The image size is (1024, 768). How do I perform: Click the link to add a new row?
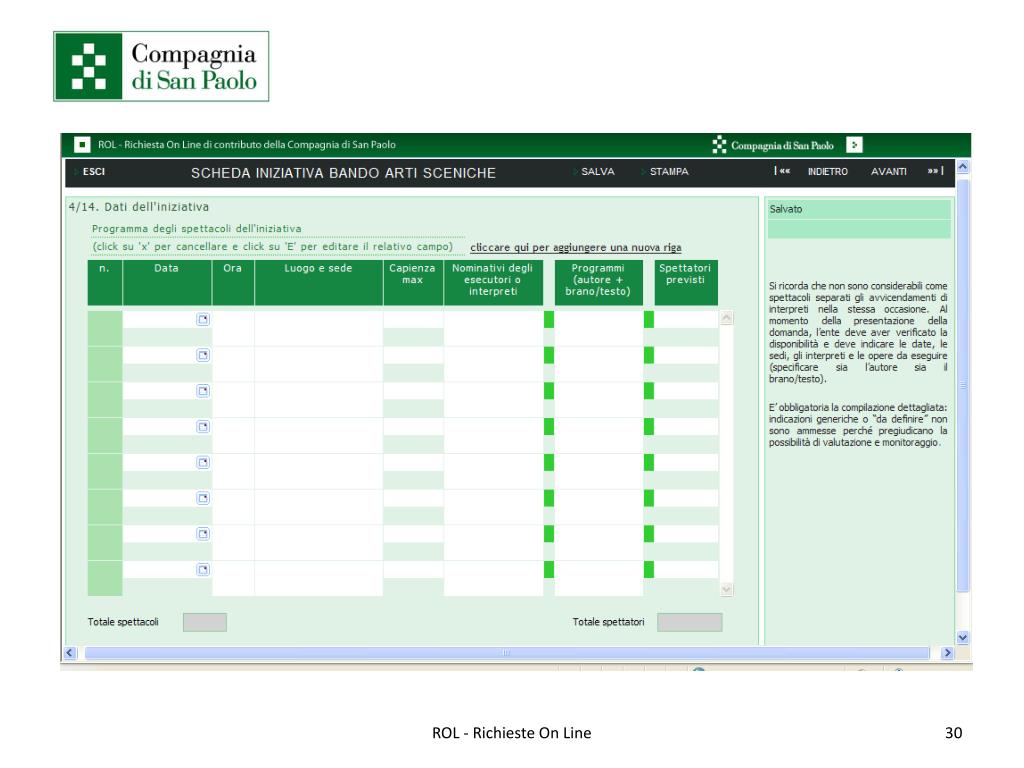click(575, 248)
